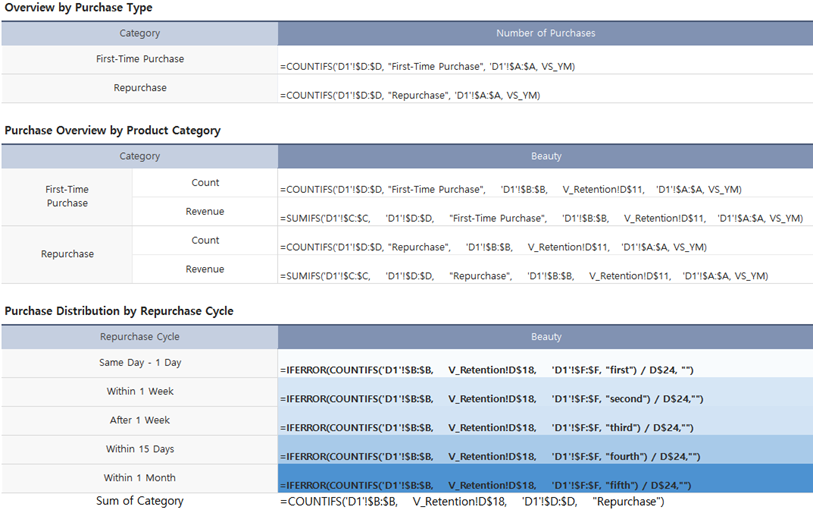
Task: Select the Revenue label in the Repurchase group
Action: pyautogui.click(x=205, y=269)
